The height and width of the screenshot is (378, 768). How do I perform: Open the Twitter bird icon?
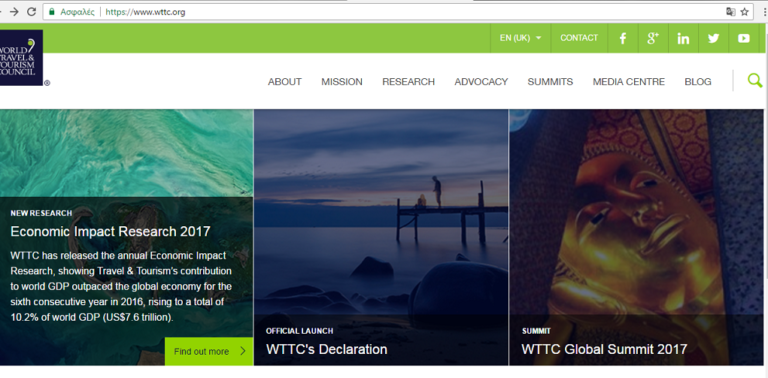coord(714,38)
